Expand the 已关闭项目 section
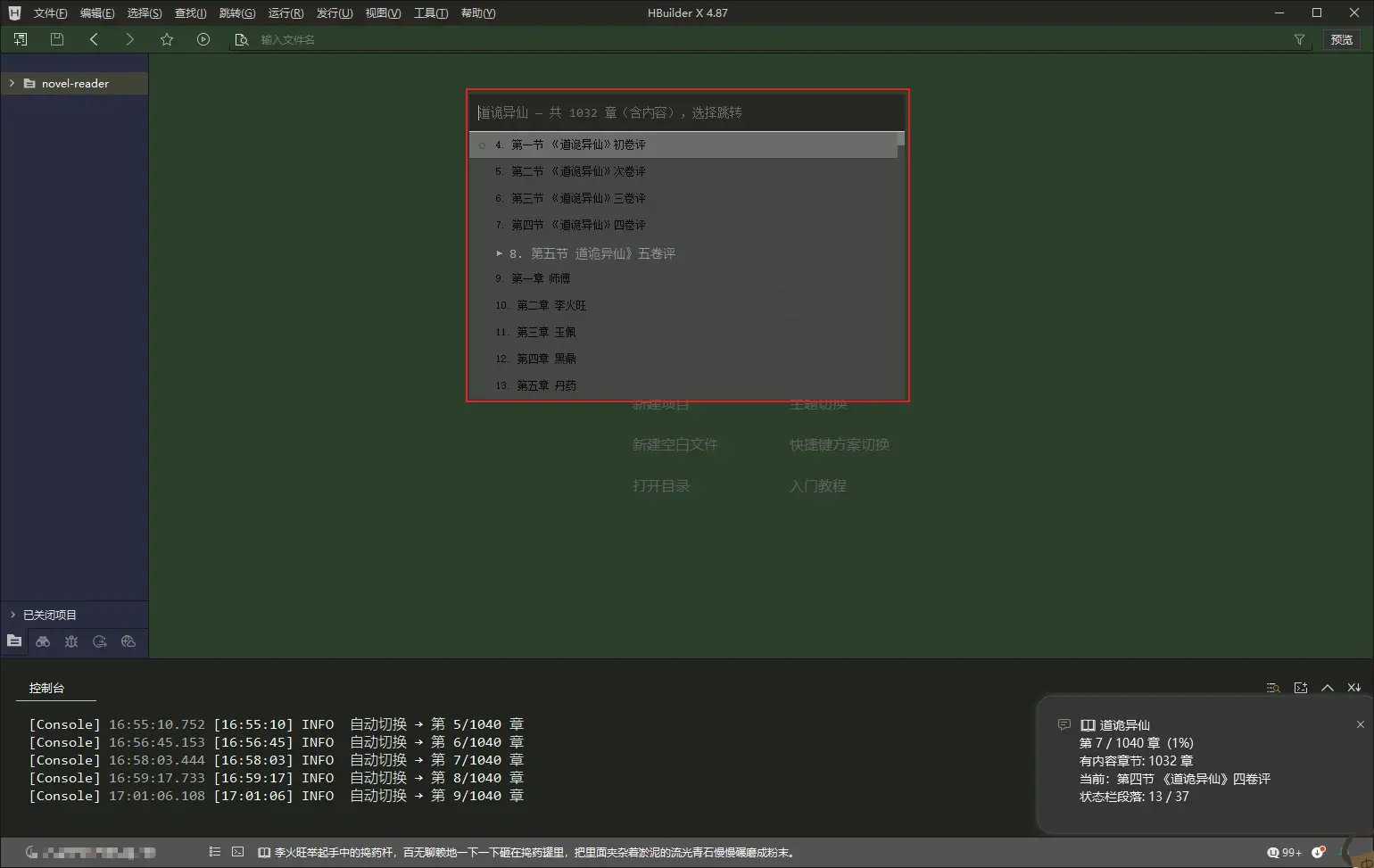 [12, 615]
